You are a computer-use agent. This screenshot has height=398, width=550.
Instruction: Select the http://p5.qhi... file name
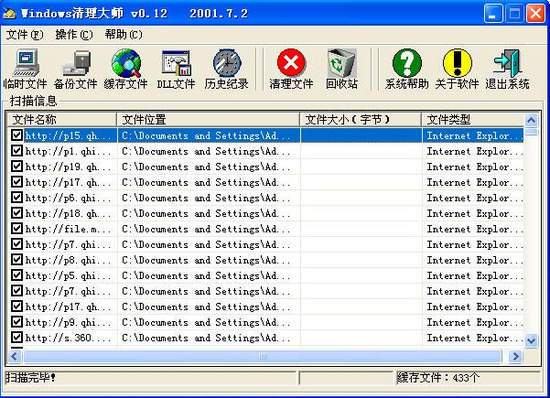pyautogui.click(x=67, y=275)
